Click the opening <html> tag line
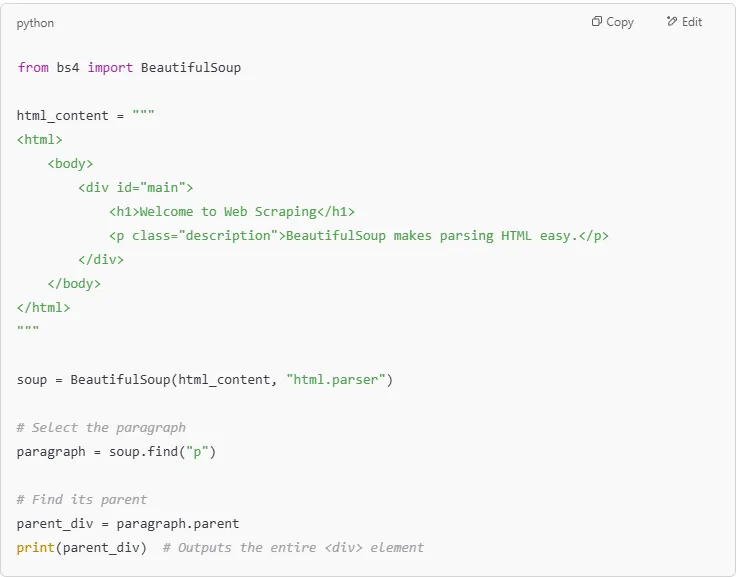 tap(40, 140)
